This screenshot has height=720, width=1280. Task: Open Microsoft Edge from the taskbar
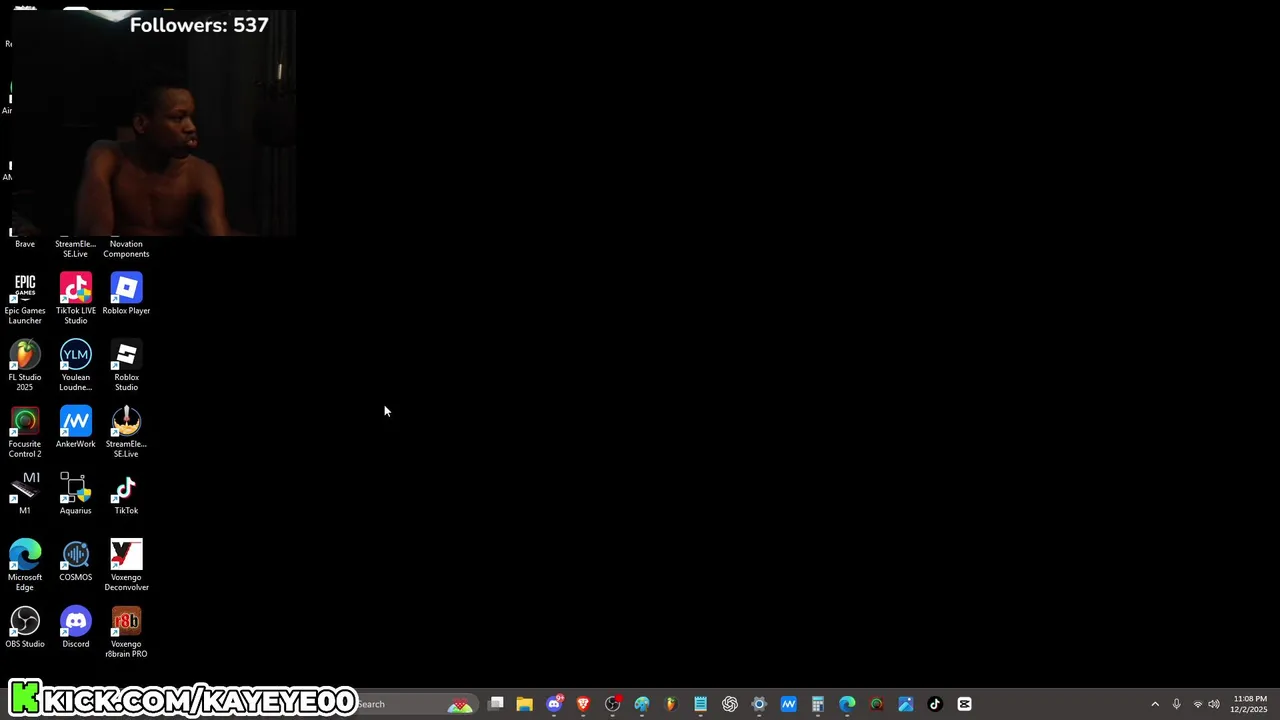coord(847,704)
